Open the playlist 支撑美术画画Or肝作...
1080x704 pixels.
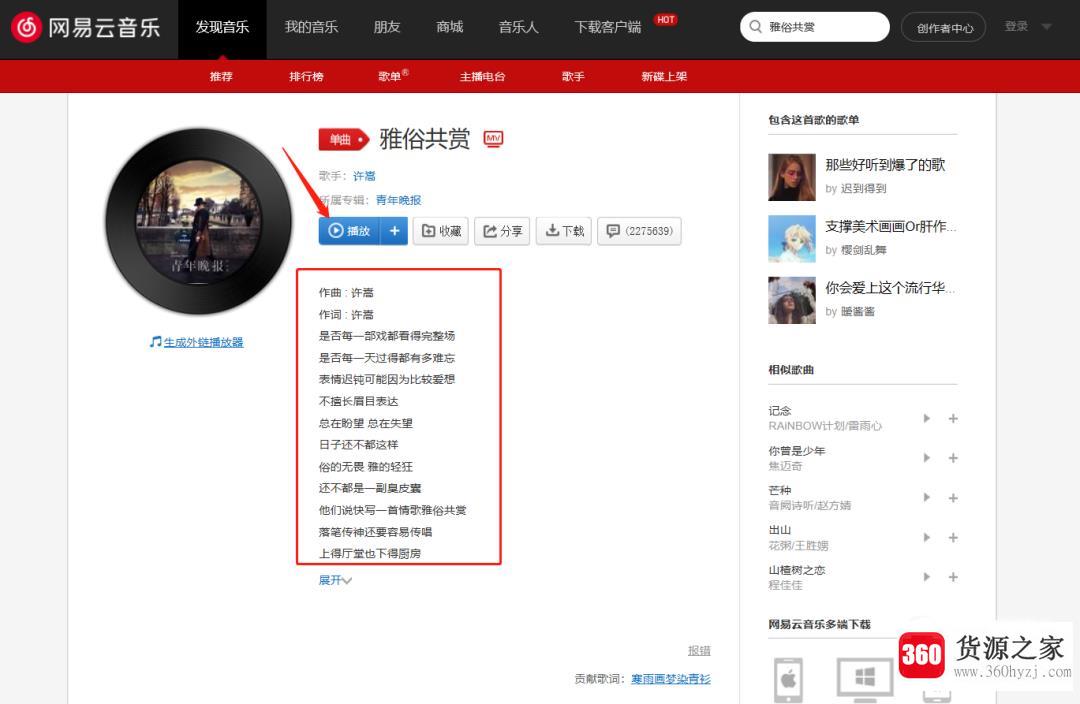click(x=891, y=227)
